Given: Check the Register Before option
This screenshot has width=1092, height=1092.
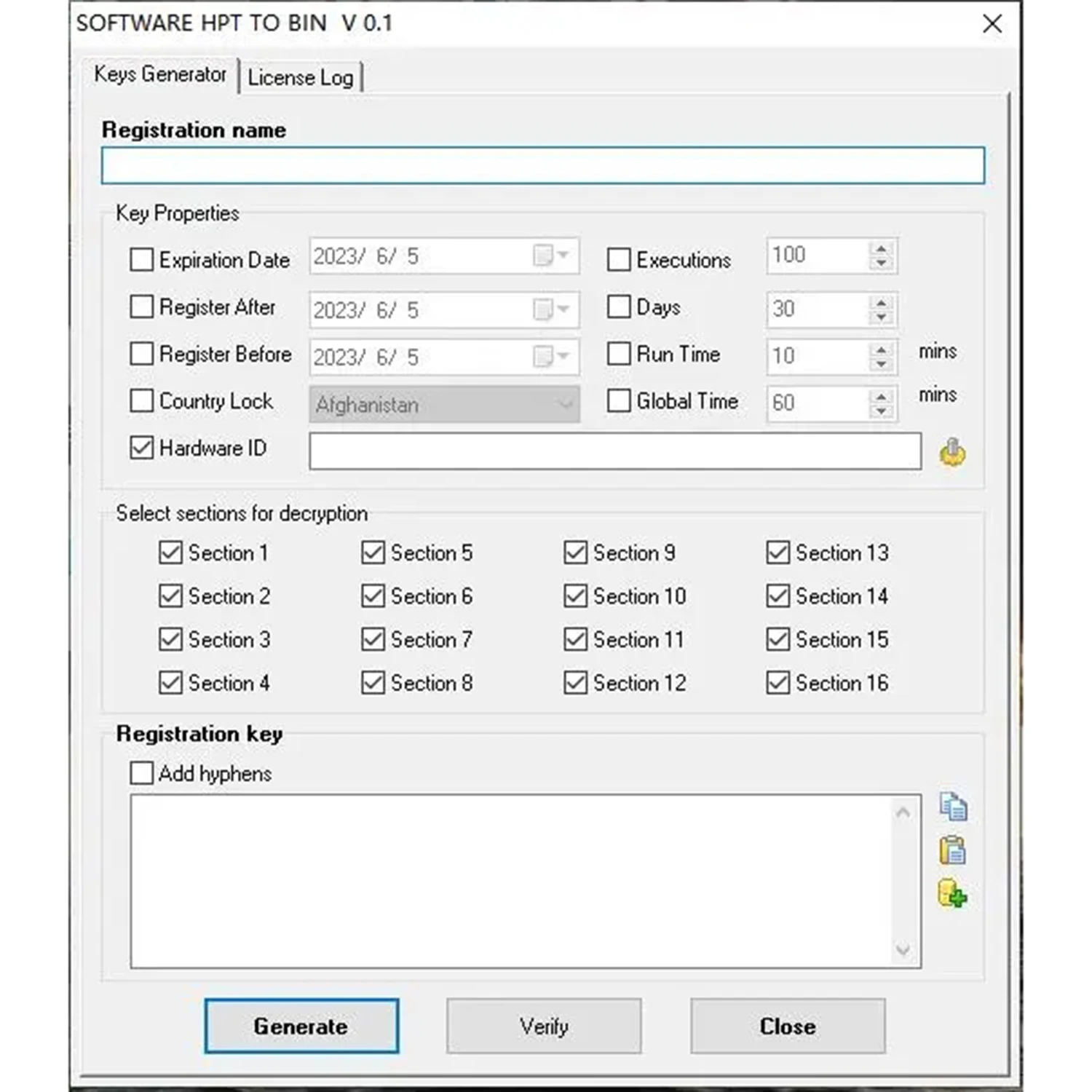Looking at the screenshot, I should click(x=141, y=354).
